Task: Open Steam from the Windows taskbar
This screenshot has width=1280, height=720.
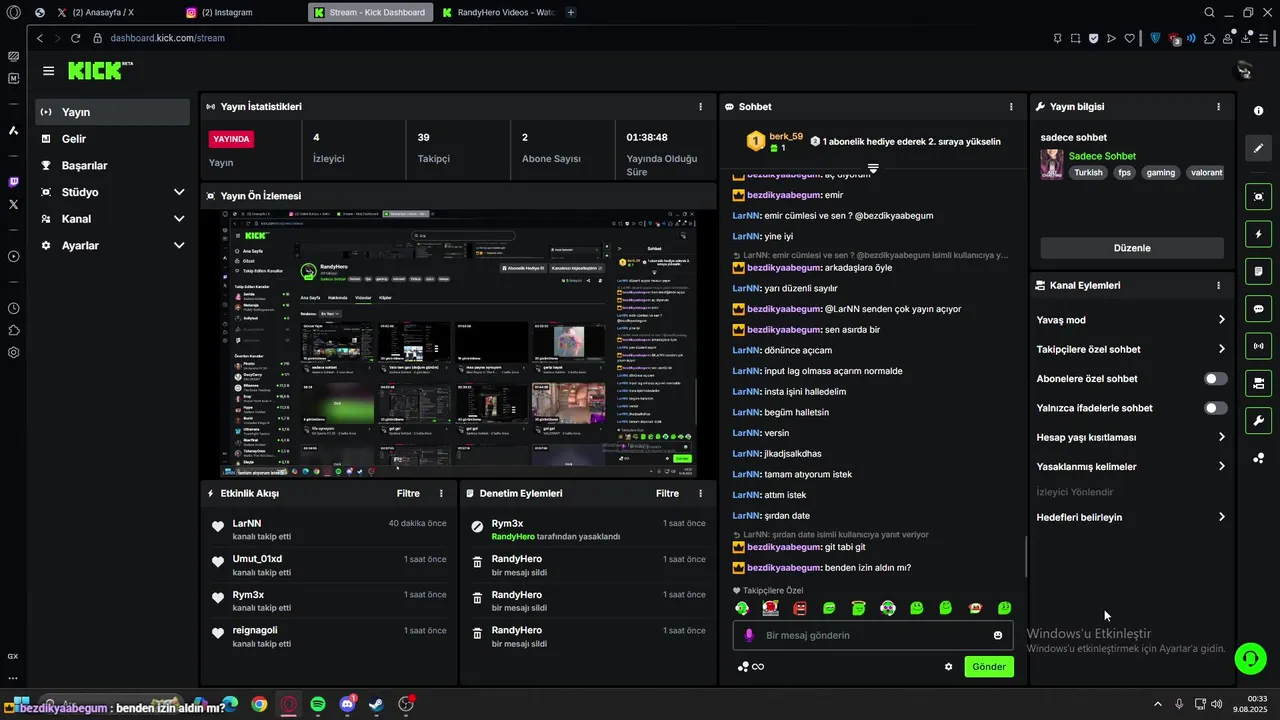Action: click(376, 704)
